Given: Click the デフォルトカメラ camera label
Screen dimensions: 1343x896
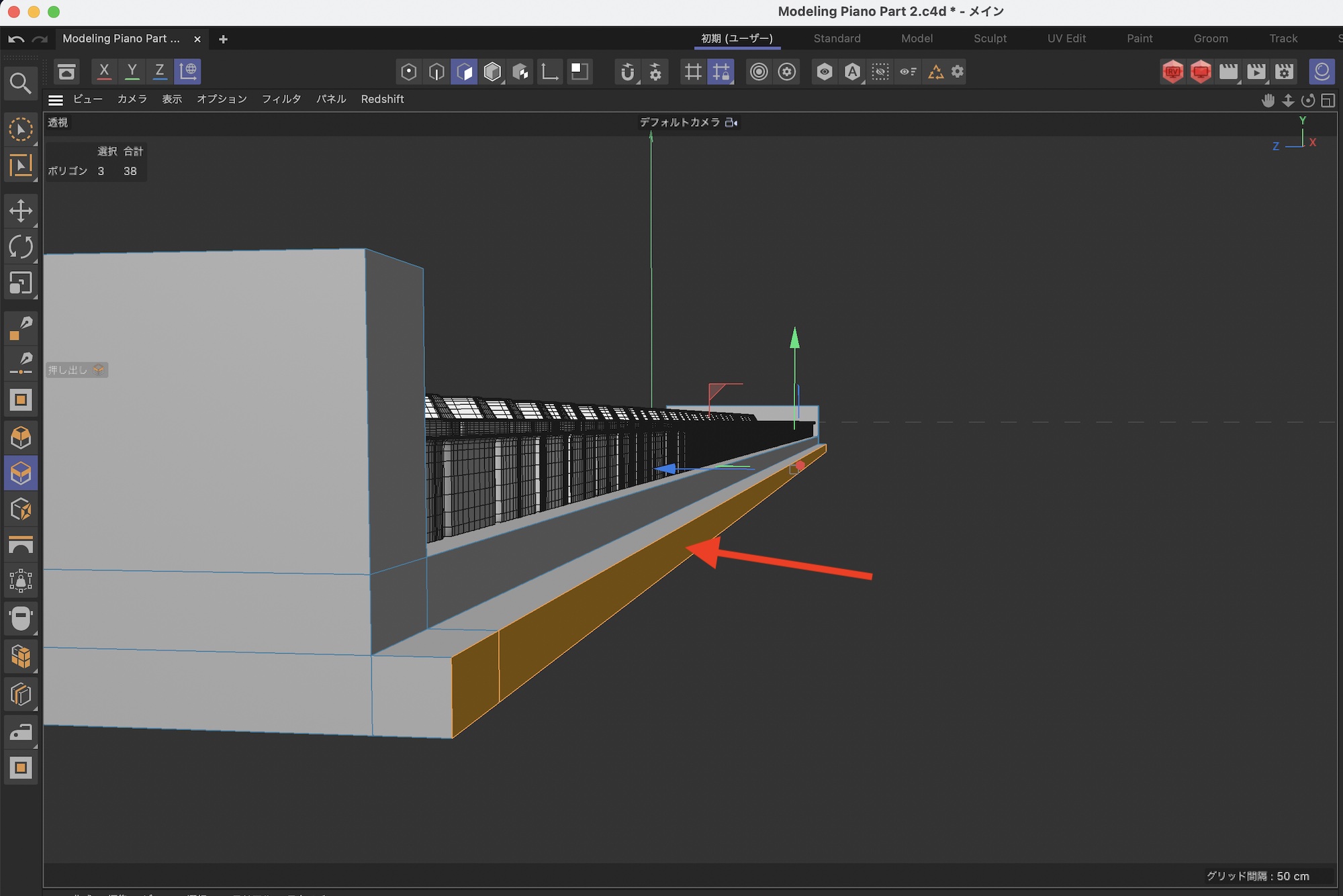Looking at the screenshot, I should coord(680,122).
